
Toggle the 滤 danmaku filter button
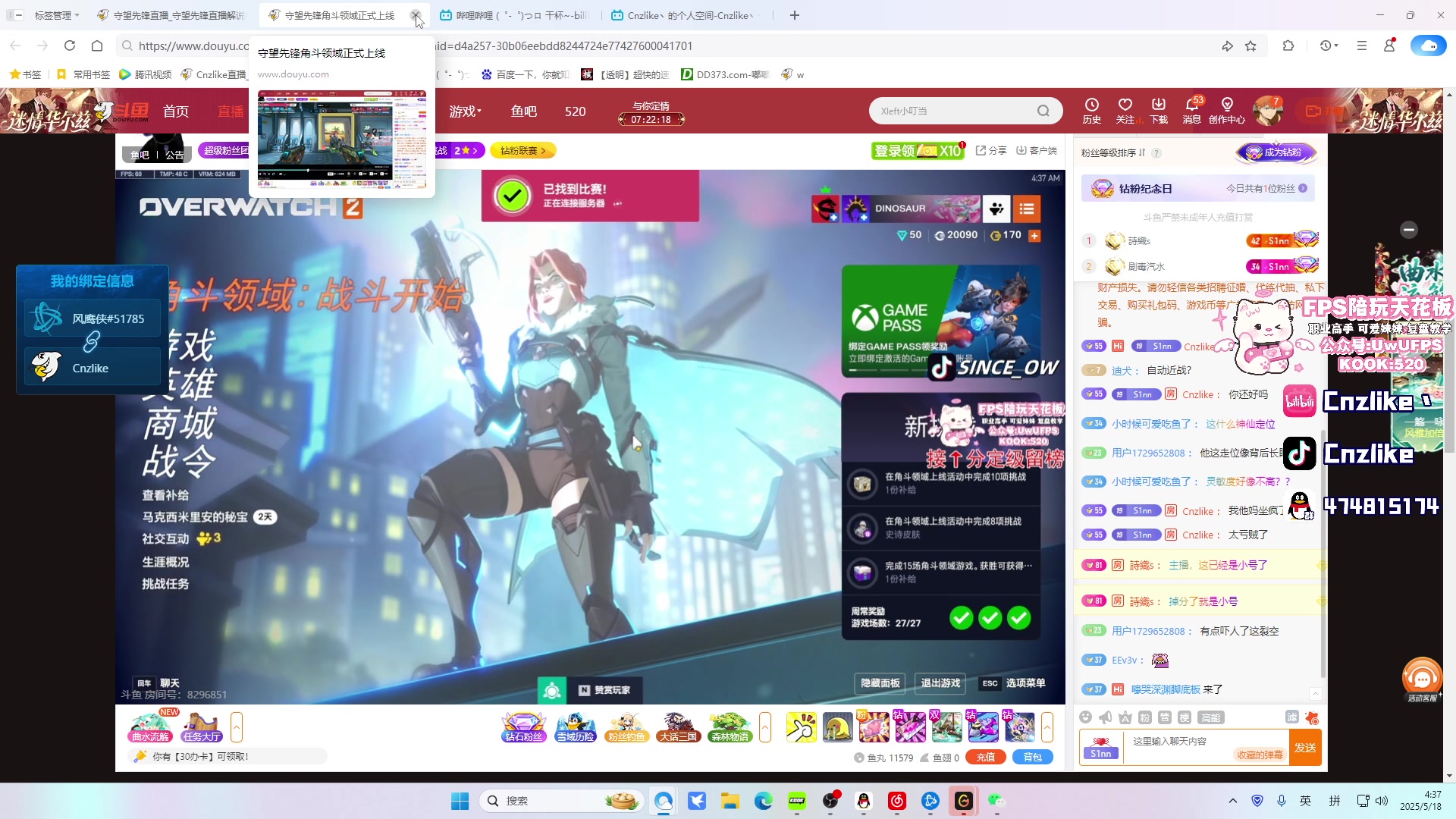click(1292, 717)
